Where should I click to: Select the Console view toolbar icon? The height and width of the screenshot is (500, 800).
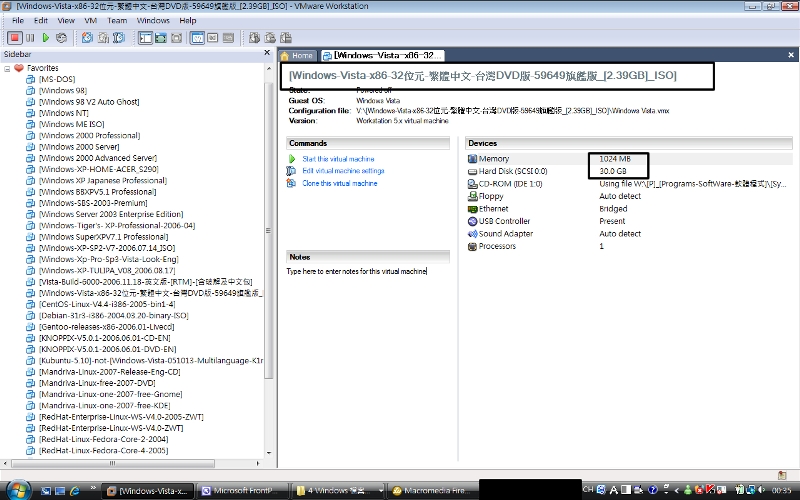213,38
